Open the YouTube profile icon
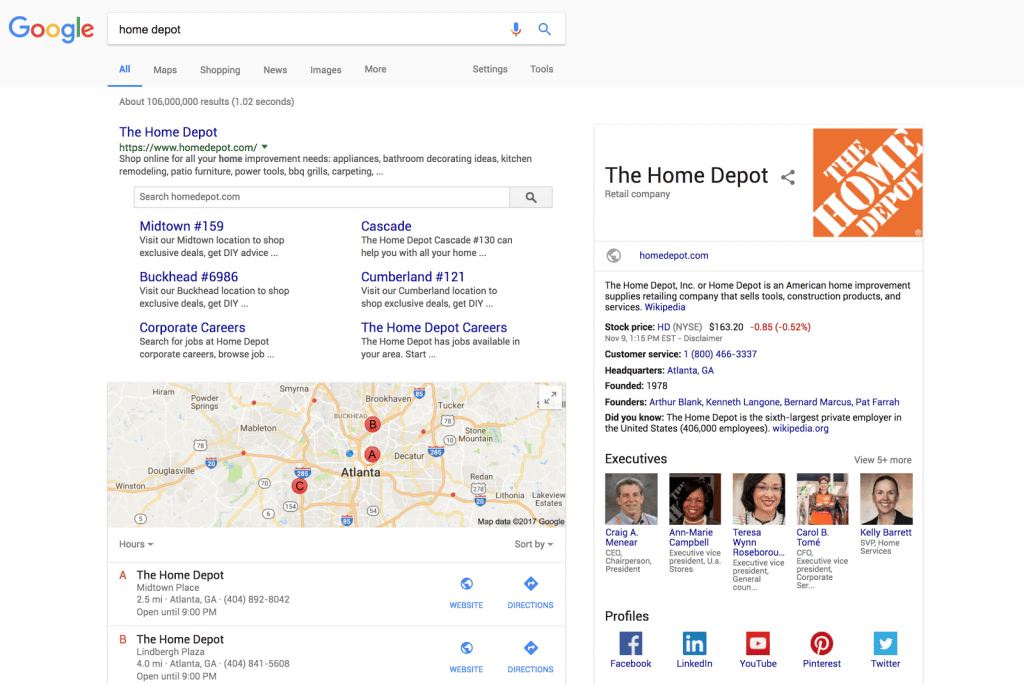The width and height of the screenshot is (1024, 685). [x=758, y=643]
